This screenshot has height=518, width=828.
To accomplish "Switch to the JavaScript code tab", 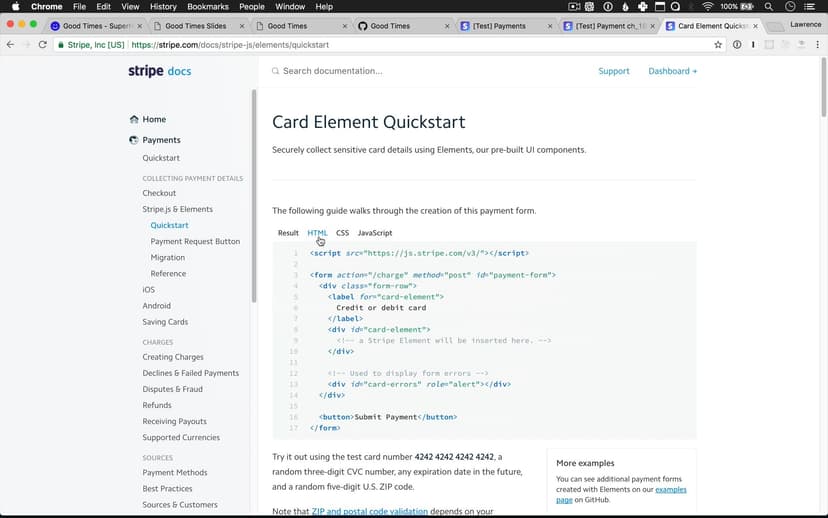I will (x=375, y=233).
